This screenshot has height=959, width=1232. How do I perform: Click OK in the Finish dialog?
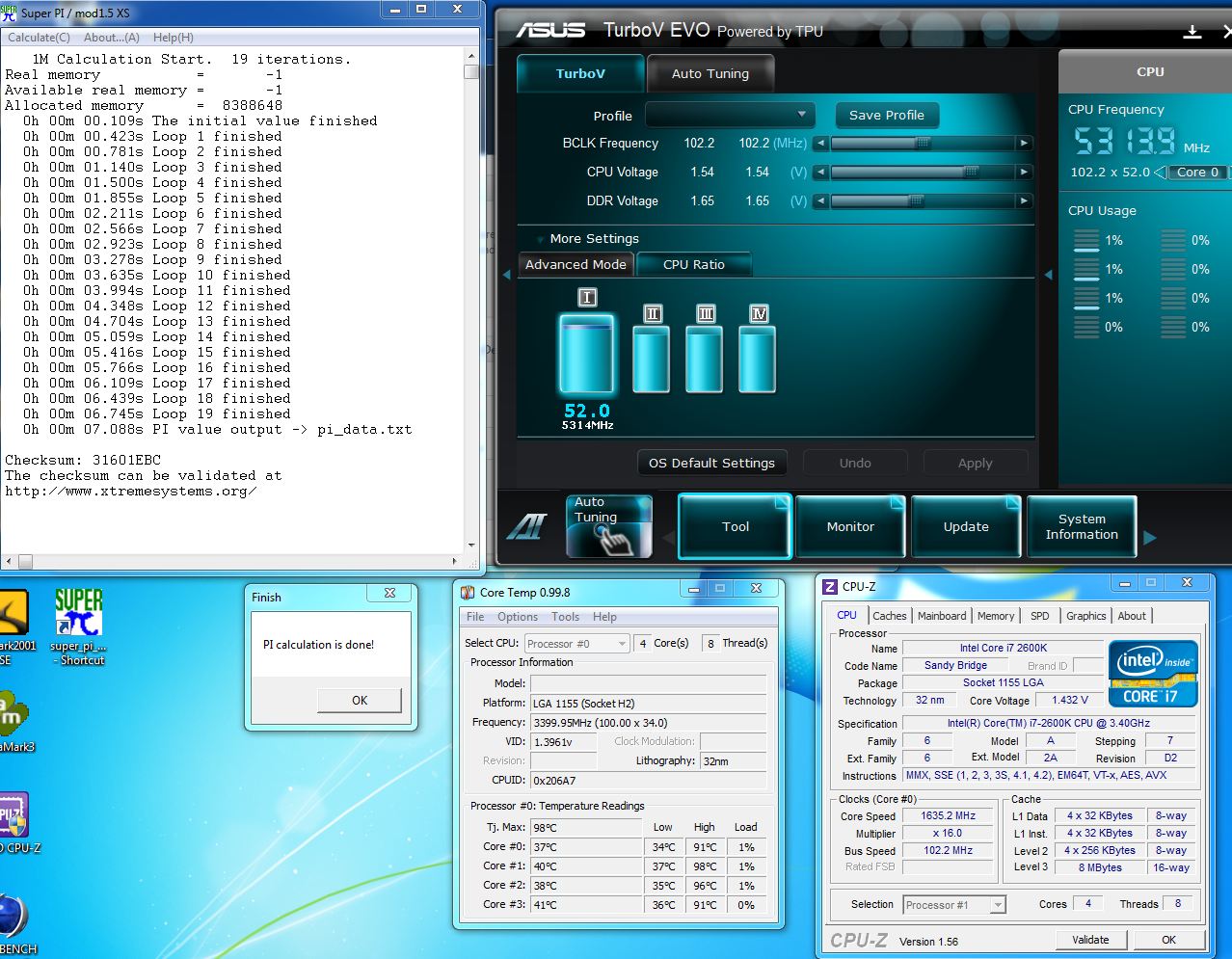pos(360,701)
